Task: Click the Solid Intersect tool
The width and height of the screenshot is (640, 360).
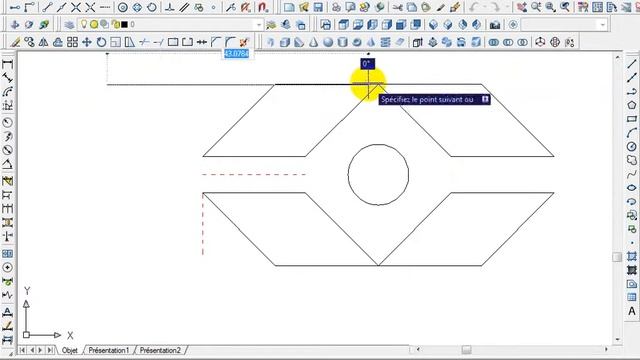Action: (522, 42)
